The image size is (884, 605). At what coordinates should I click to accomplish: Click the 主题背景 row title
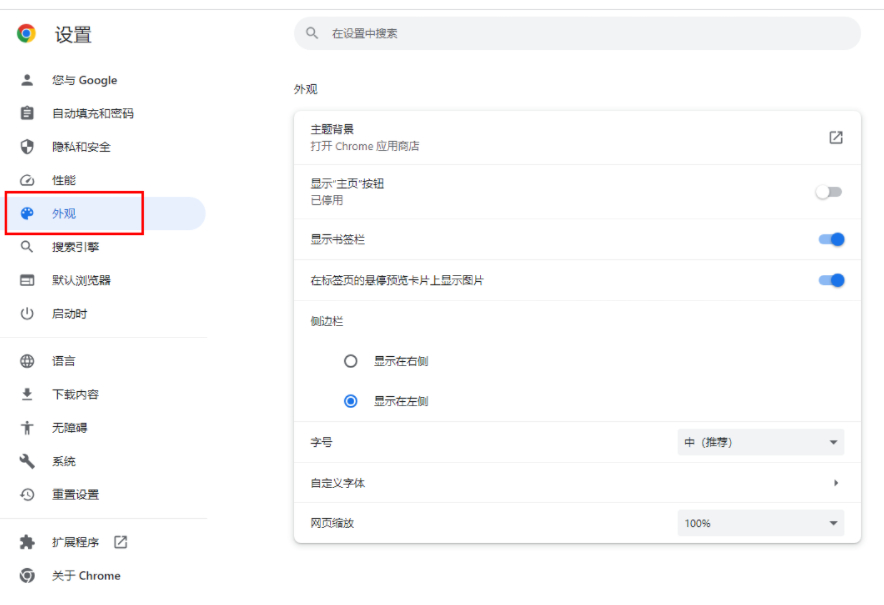pos(332,129)
